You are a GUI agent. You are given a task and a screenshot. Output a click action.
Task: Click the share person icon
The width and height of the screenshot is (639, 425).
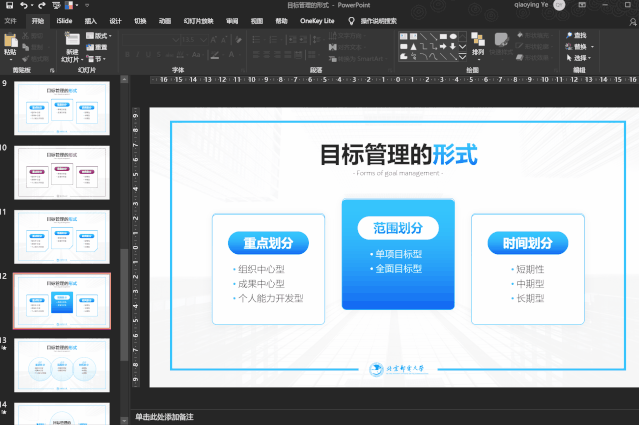(633, 22)
